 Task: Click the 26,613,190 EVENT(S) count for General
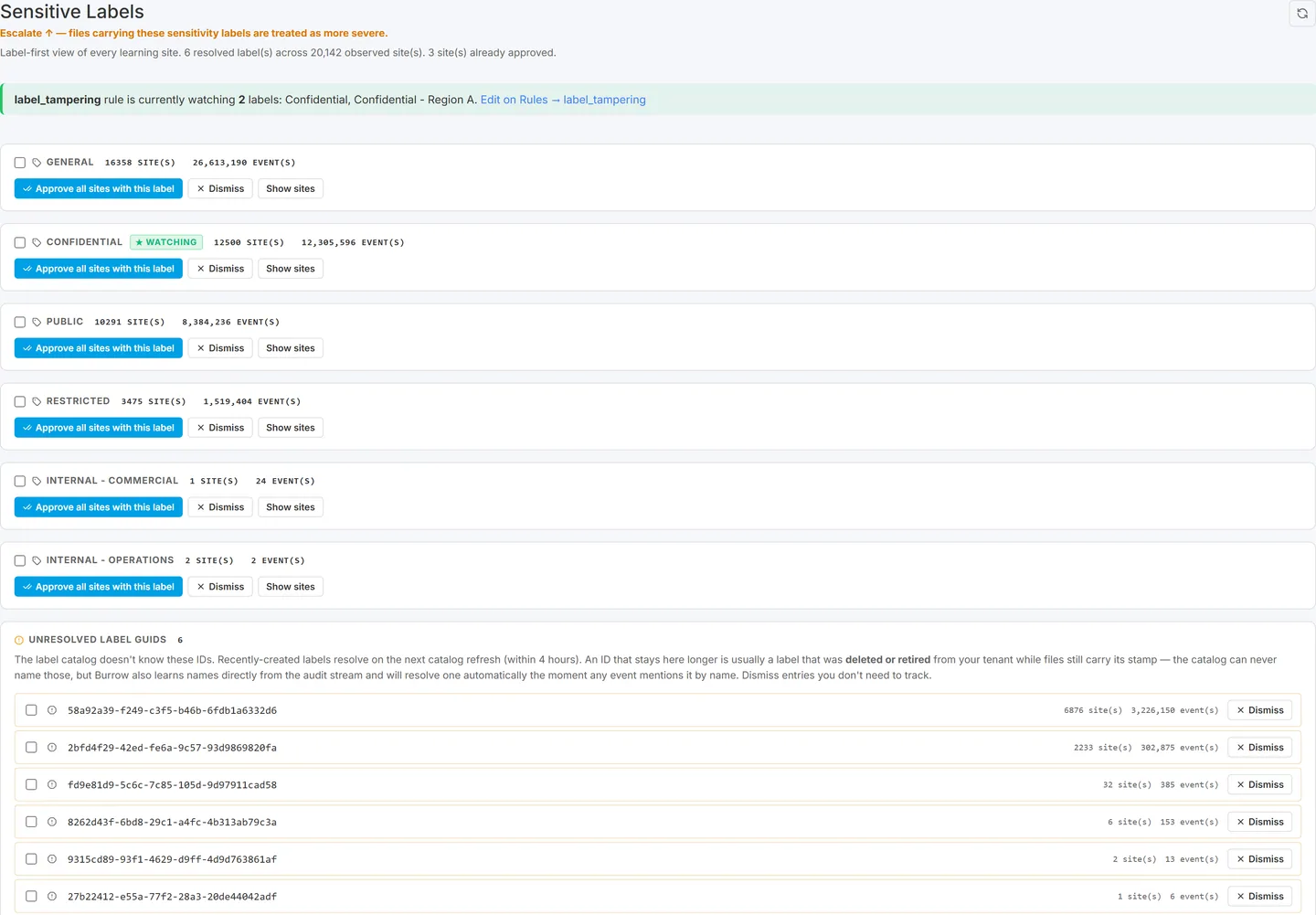pos(244,163)
